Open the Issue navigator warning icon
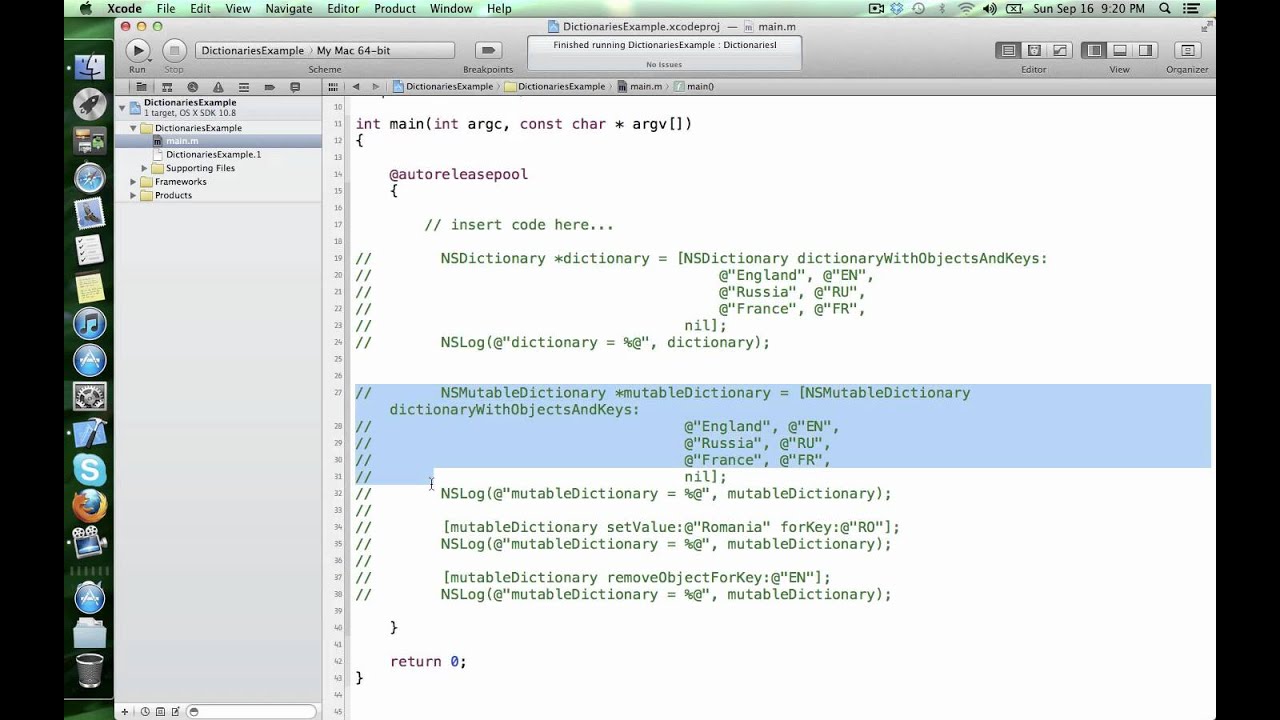The image size is (1280, 720). (x=218, y=87)
